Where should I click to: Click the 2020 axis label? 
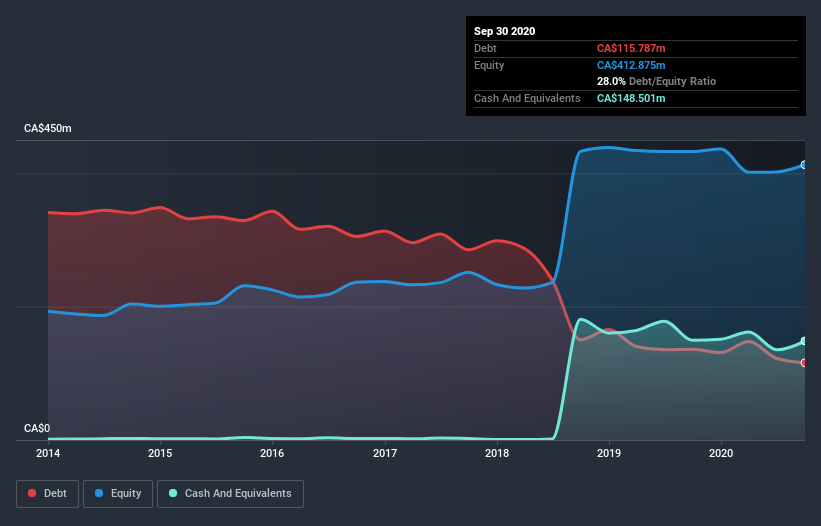pos(721,453)
